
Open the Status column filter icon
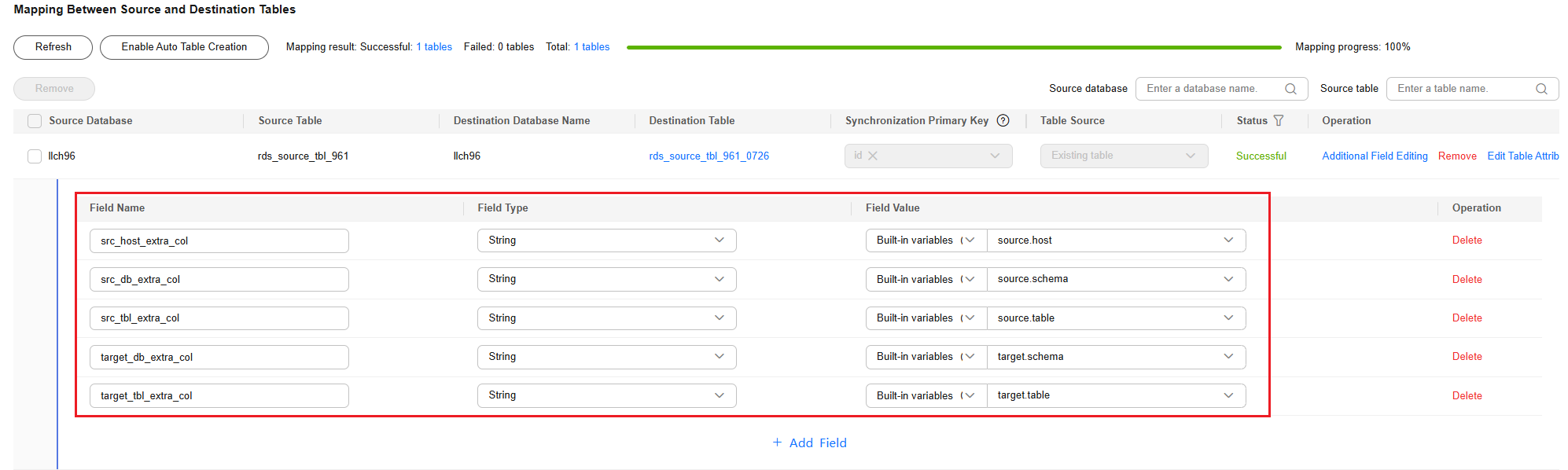tap(1279, 120)
